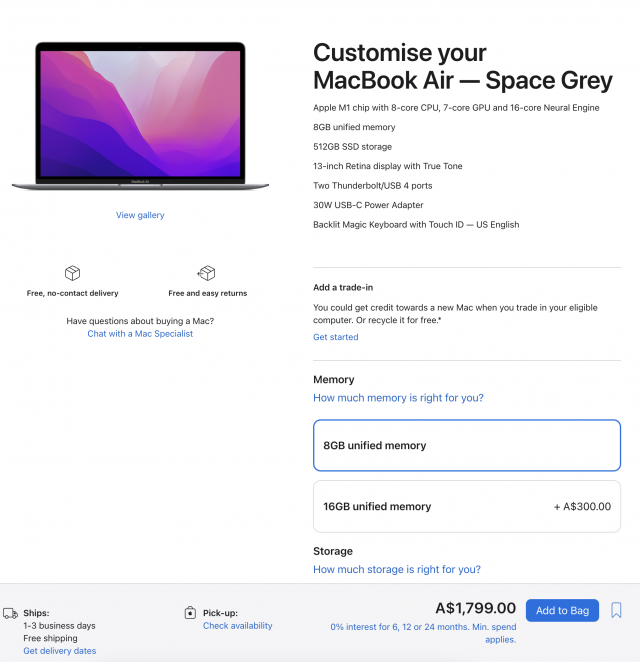The image size is (640, 662).
Task: Click the no-contact delivery box icon
Action: tap(72, 273)
